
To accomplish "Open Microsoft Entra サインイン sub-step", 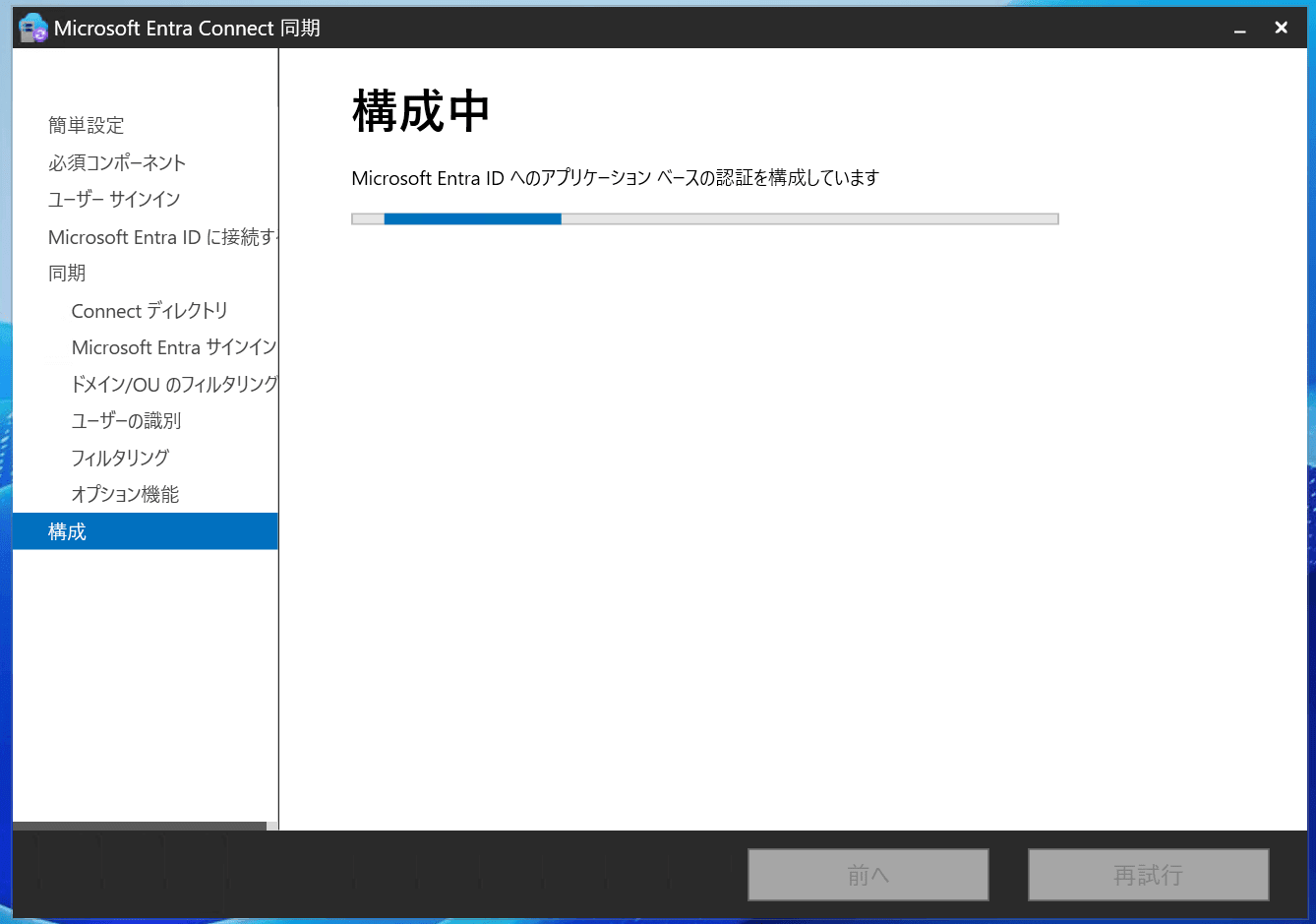I will pyautogui.click(x=174, y=346).
